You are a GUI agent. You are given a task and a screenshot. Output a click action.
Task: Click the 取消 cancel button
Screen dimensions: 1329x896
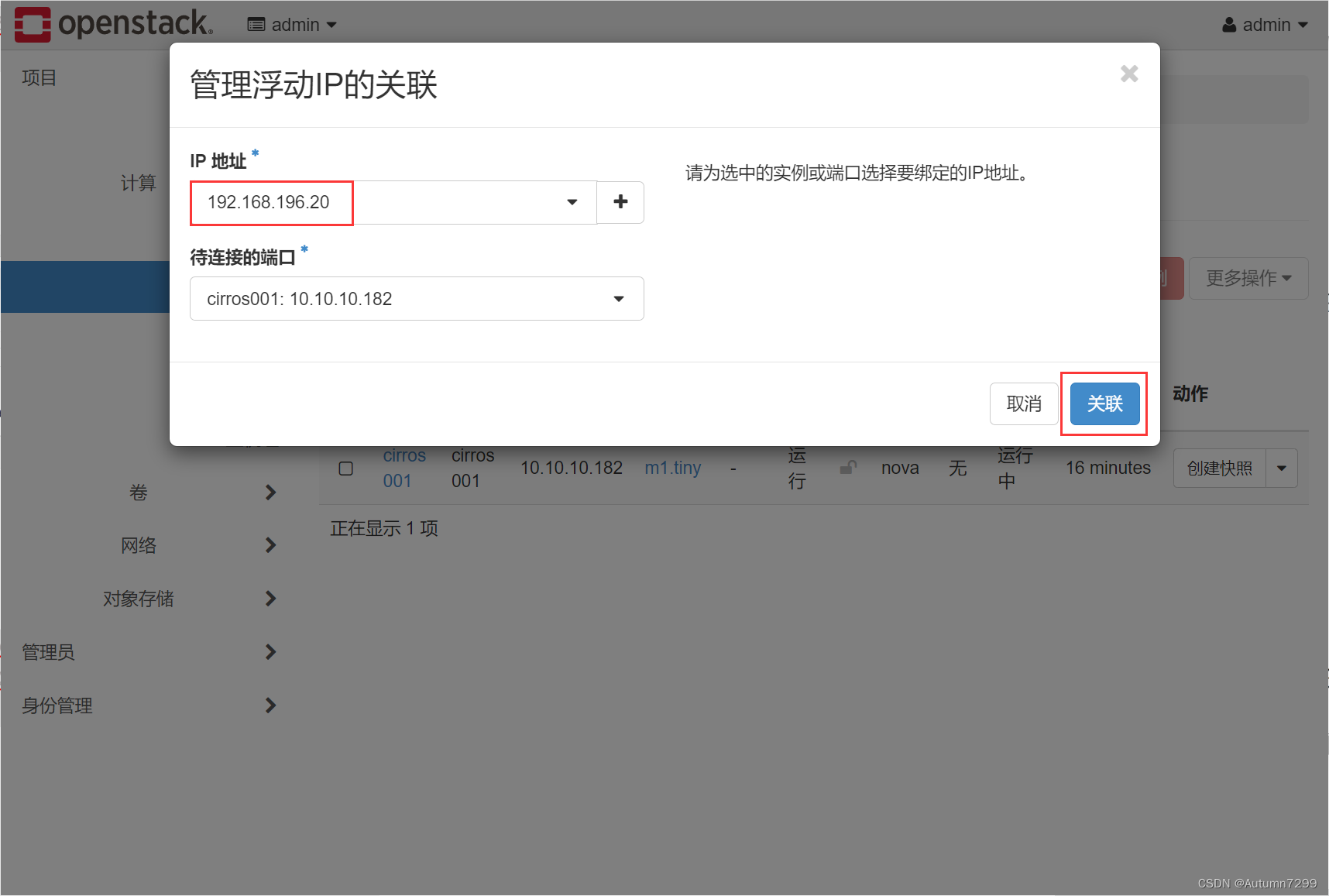coord(1024,403)
